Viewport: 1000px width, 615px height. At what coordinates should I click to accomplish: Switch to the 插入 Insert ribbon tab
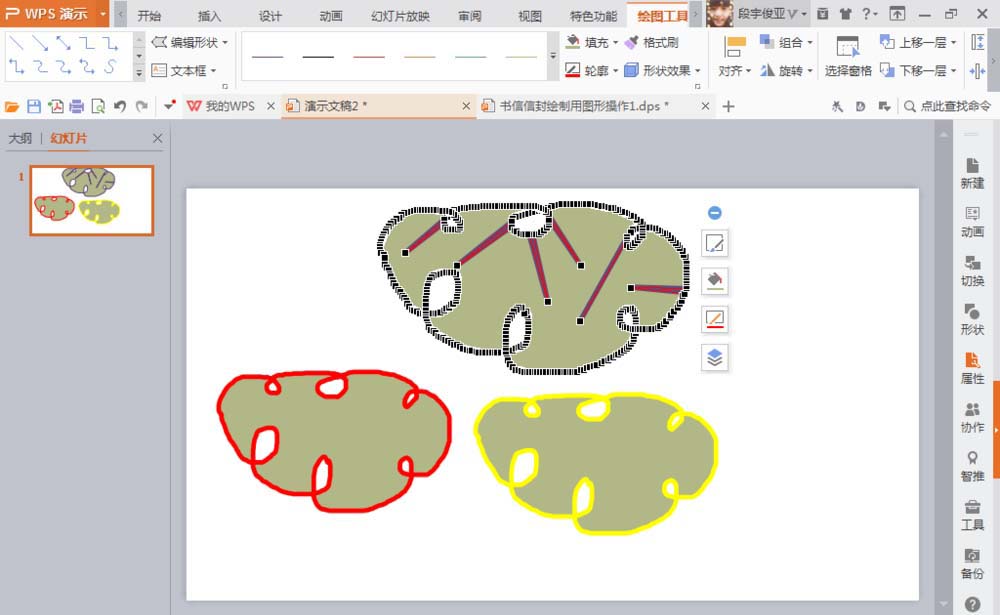coord(208,15)
